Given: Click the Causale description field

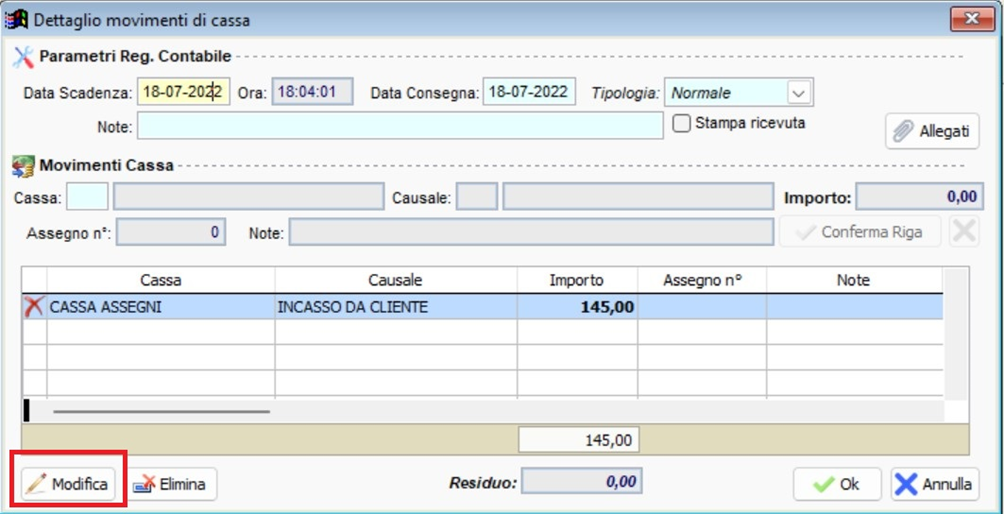Looking at the screenshot, I should 638,197.
